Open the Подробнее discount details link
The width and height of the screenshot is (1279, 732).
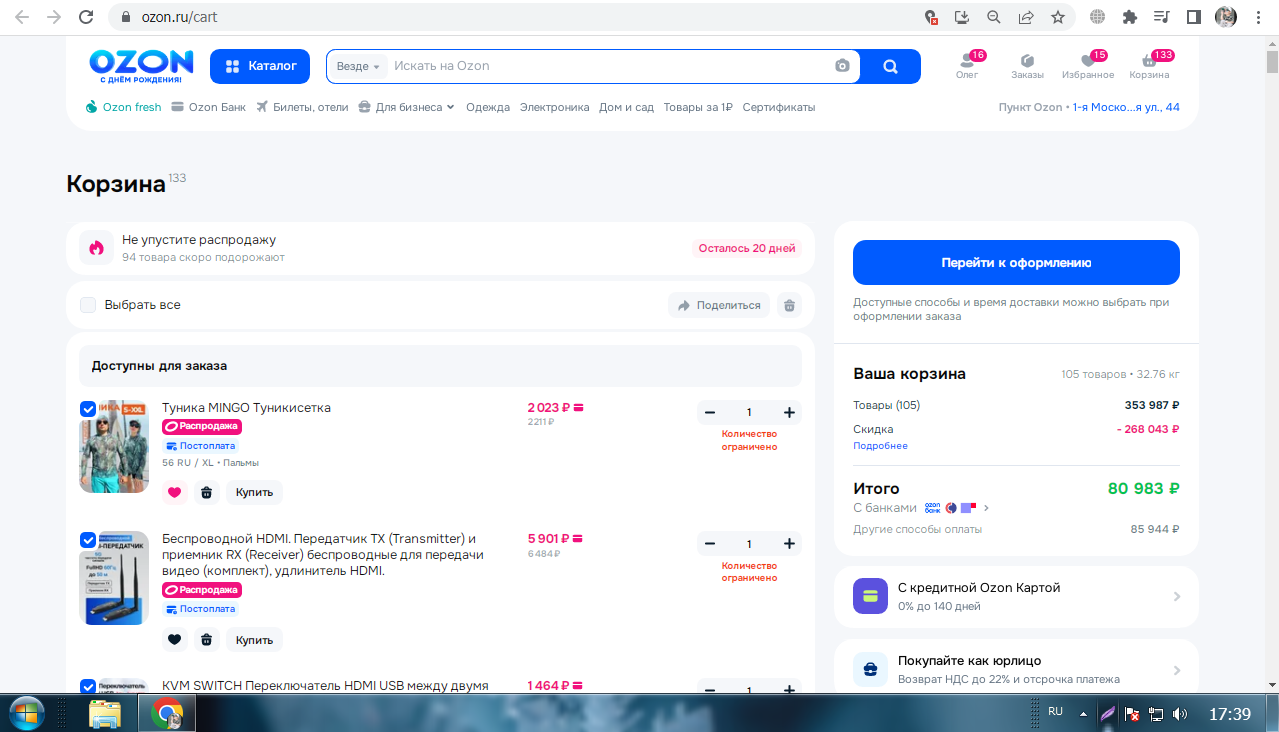click(880, 446)
